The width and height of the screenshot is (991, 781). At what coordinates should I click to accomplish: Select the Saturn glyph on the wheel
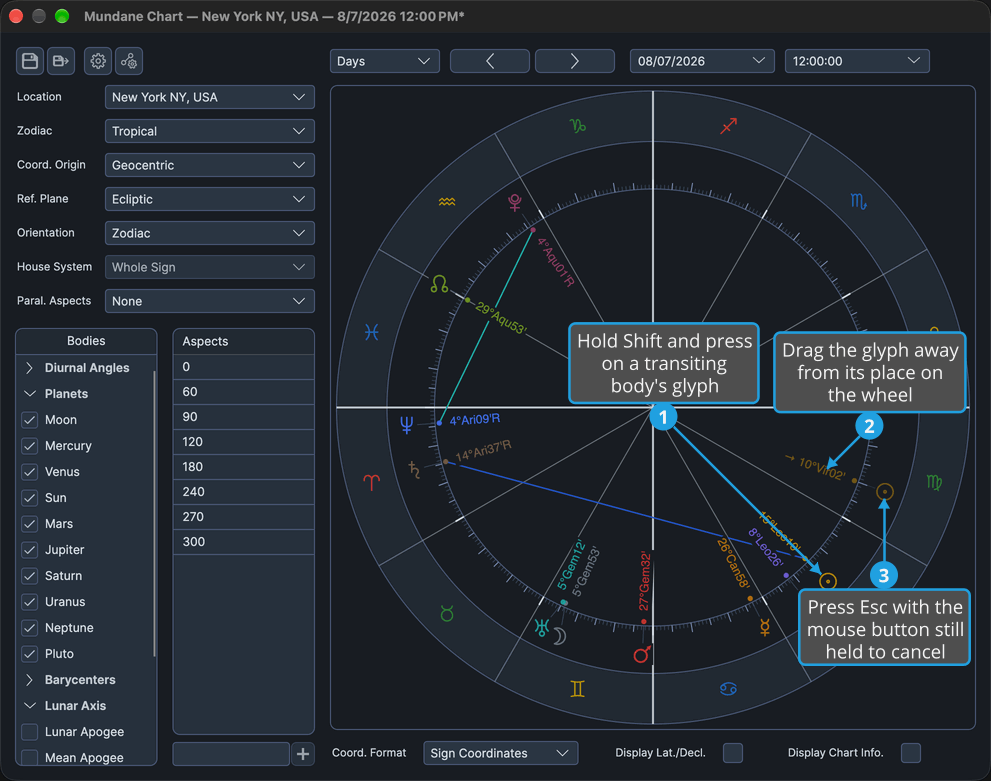click(415, 469)
